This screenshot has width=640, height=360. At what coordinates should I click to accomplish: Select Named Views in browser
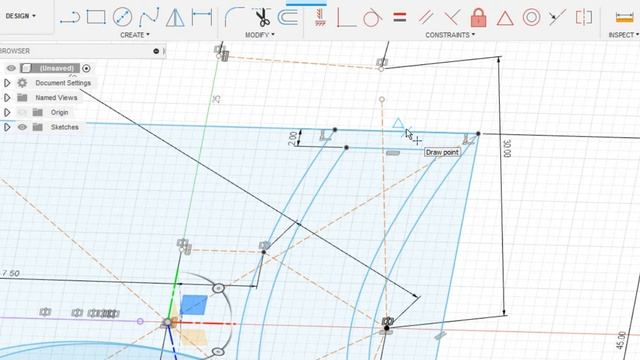pyautogui.click(x=56, y=98)
